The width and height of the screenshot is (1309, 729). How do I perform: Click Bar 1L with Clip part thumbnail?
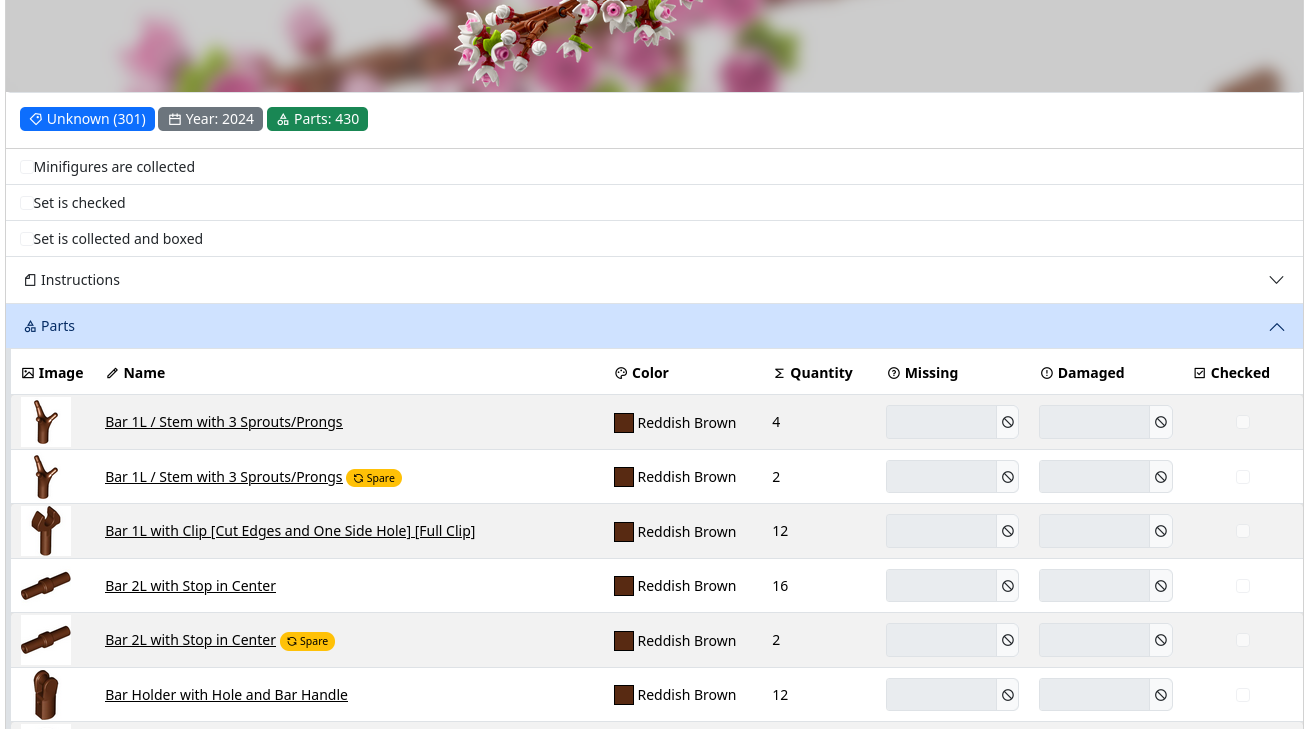tap(46, 531)
